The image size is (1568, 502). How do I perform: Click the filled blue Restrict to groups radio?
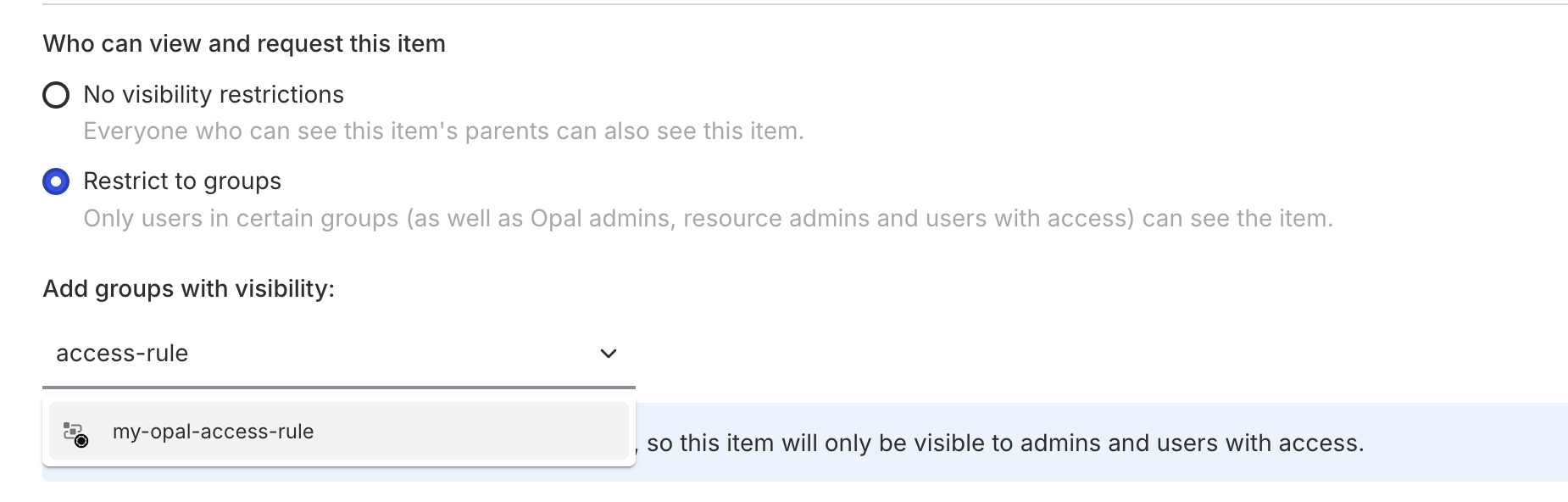56,181
